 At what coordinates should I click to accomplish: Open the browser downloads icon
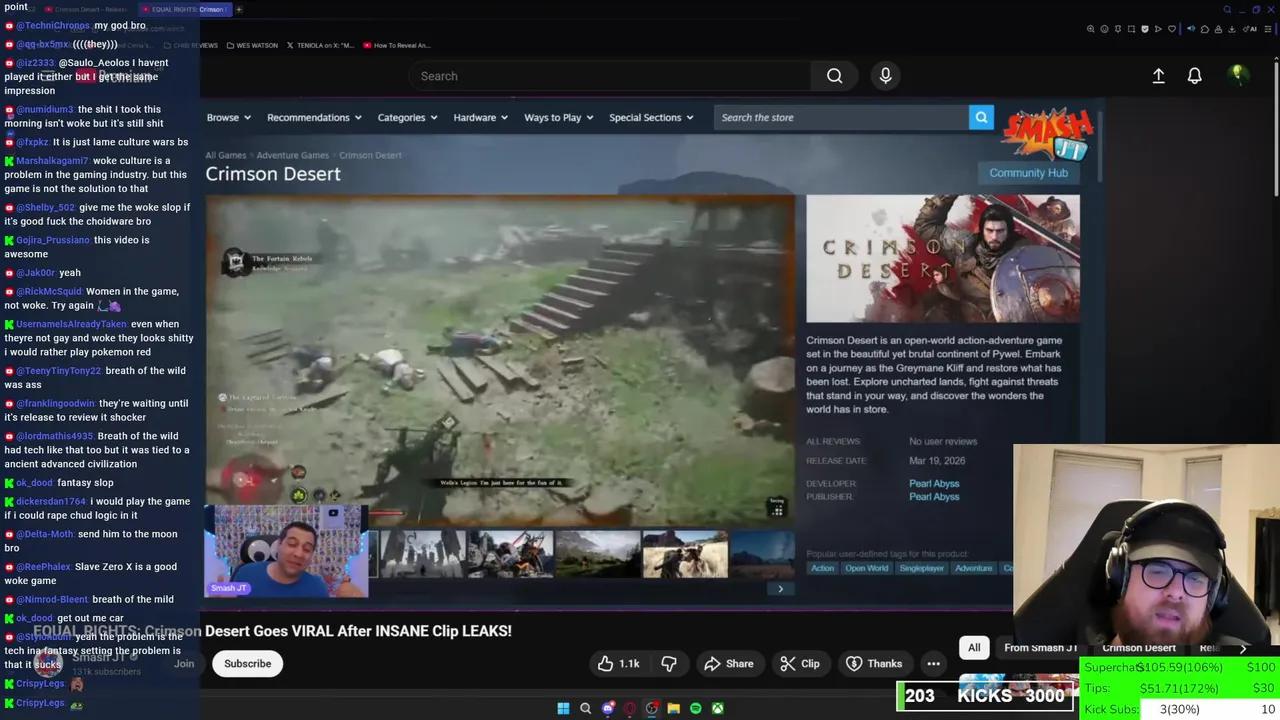click(x=1232, y=29)
